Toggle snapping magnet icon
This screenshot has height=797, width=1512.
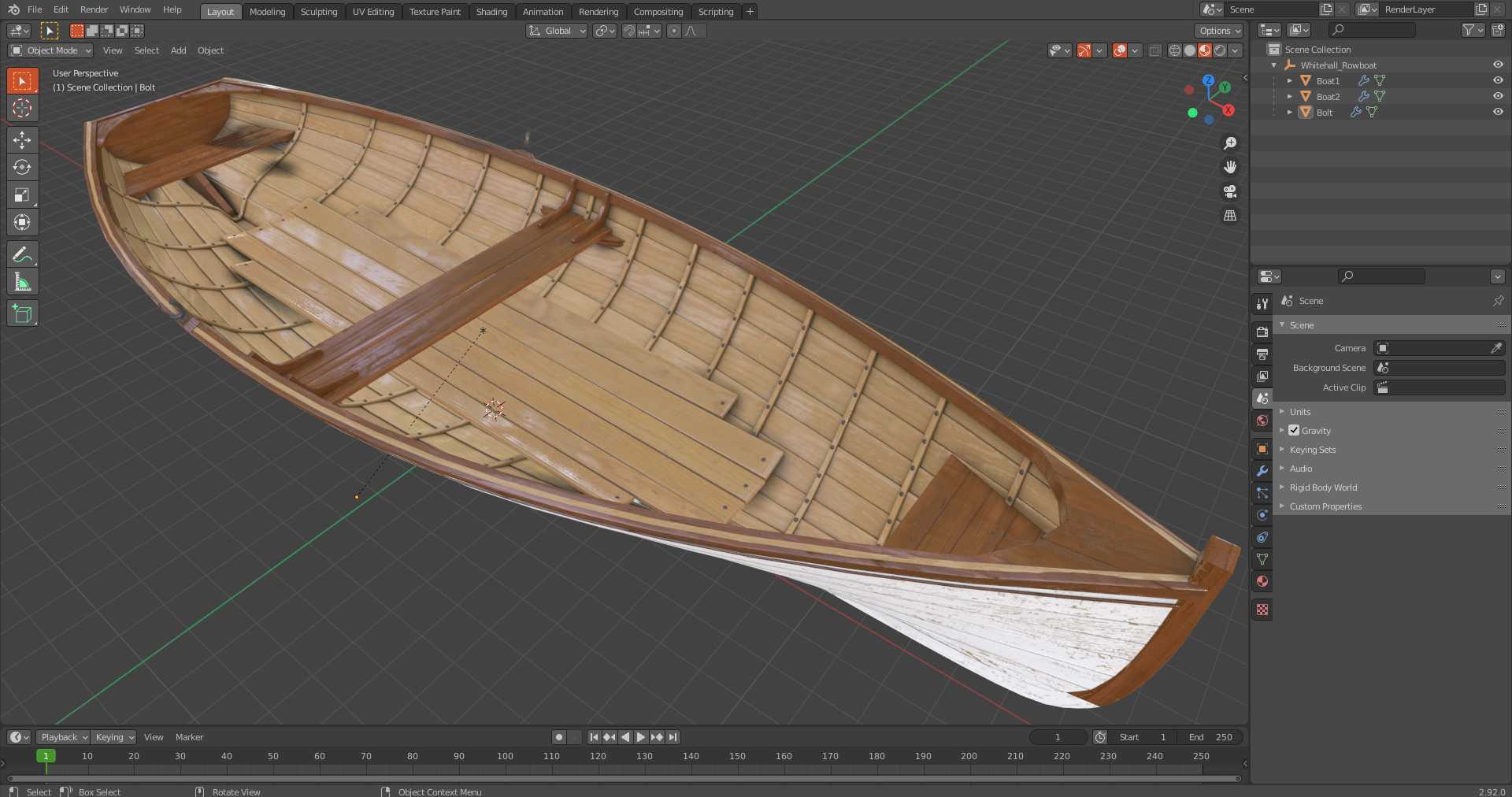click(629, 31)
